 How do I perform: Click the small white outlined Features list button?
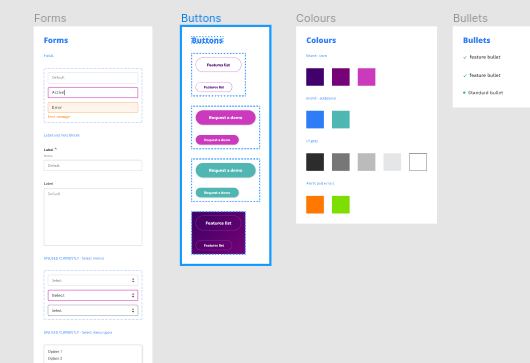[x=214, y=87]
